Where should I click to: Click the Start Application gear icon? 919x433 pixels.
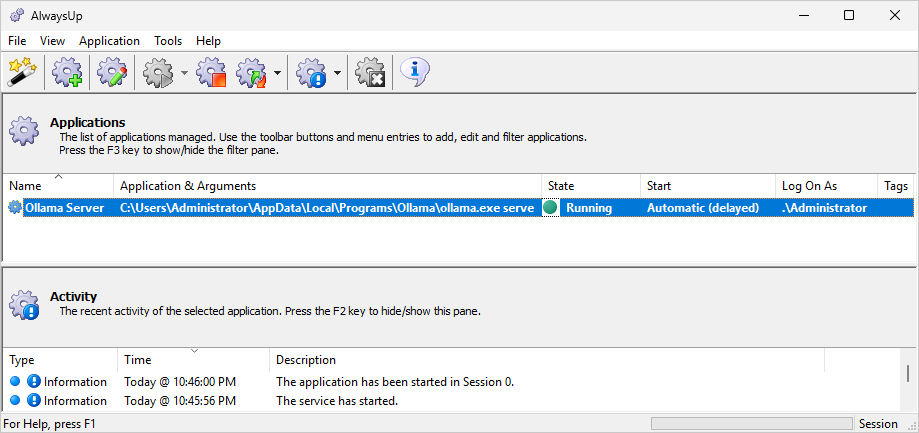tap(156, 73)
